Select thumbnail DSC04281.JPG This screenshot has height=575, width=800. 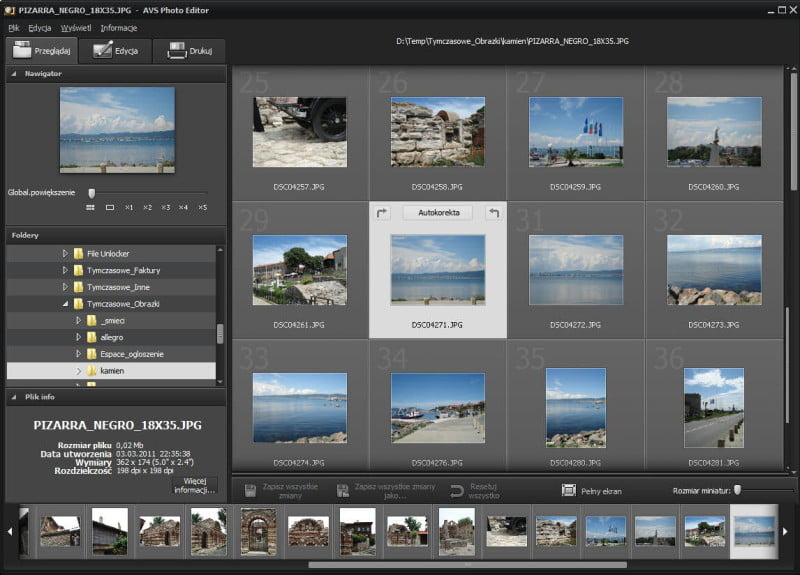(x=714, y=408)
